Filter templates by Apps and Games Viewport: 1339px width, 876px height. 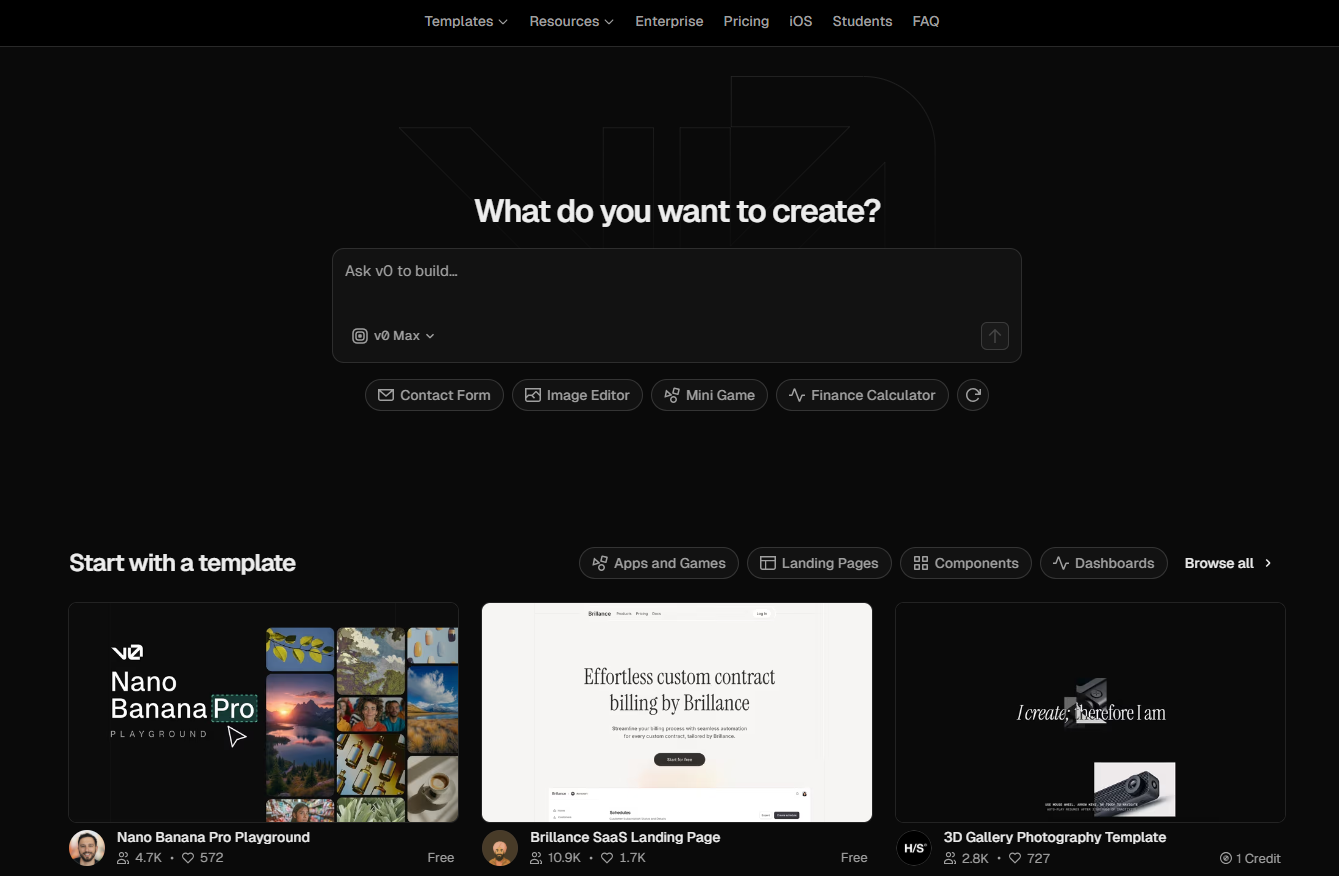(x=659, y=563)
